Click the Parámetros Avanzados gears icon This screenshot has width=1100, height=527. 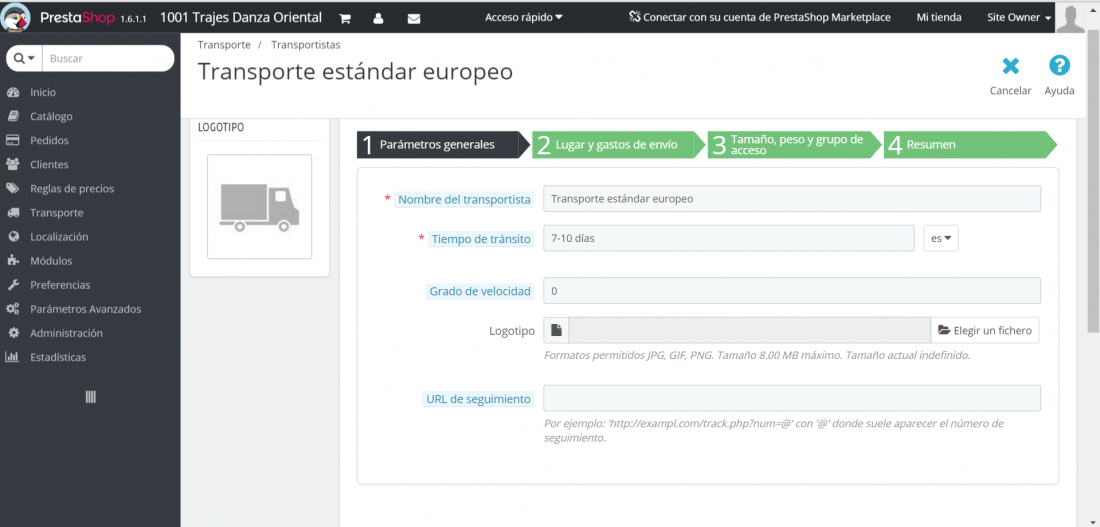tap(12, 309)
